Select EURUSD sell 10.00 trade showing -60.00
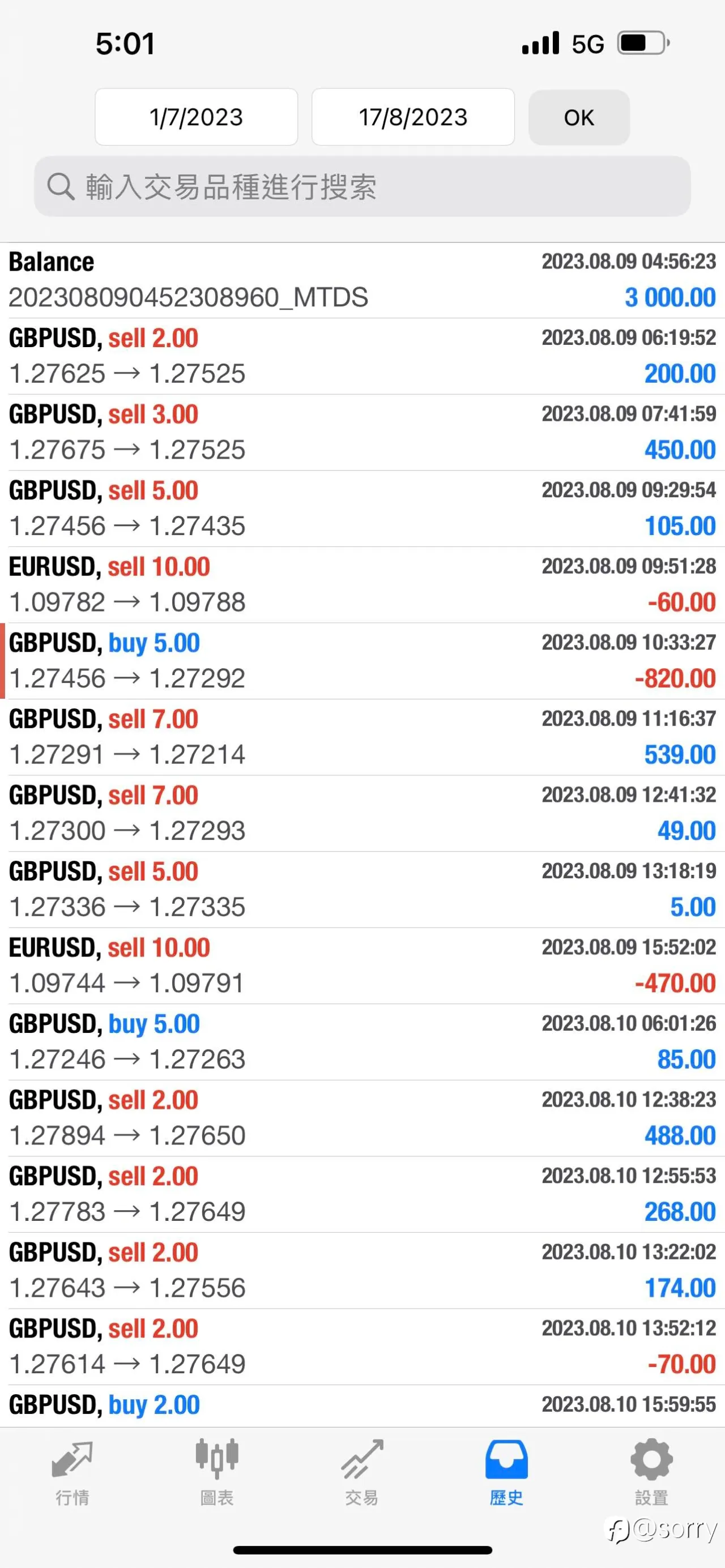Viewport: 725px width, 1568px height. coord(362,584)
